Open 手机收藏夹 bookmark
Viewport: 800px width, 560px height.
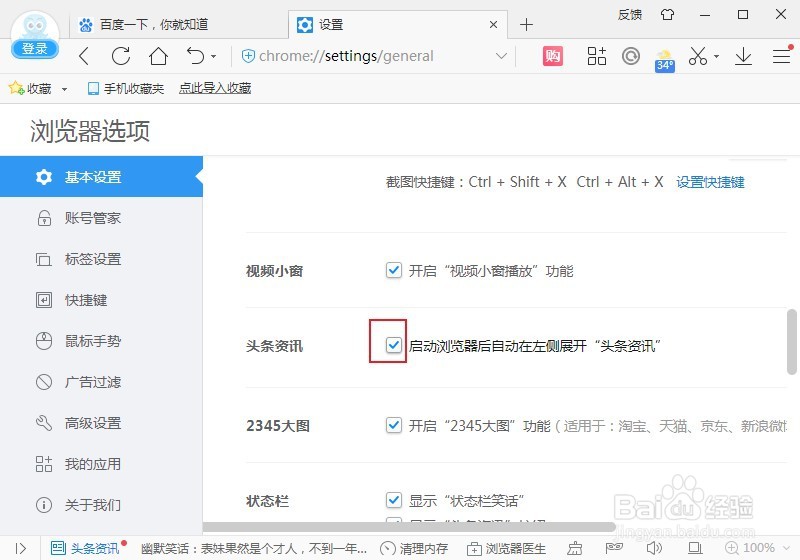tap(126, 89)
